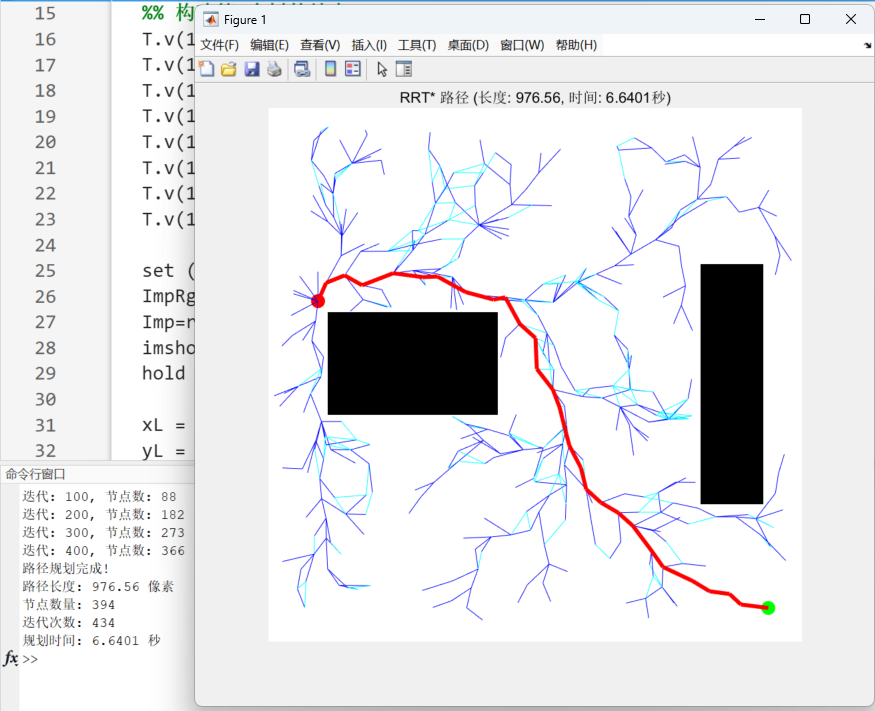The width and height of the screenshot is (875, 711).
Task: Open the toolbar overflow chevron
Action: tap(866, 45)
